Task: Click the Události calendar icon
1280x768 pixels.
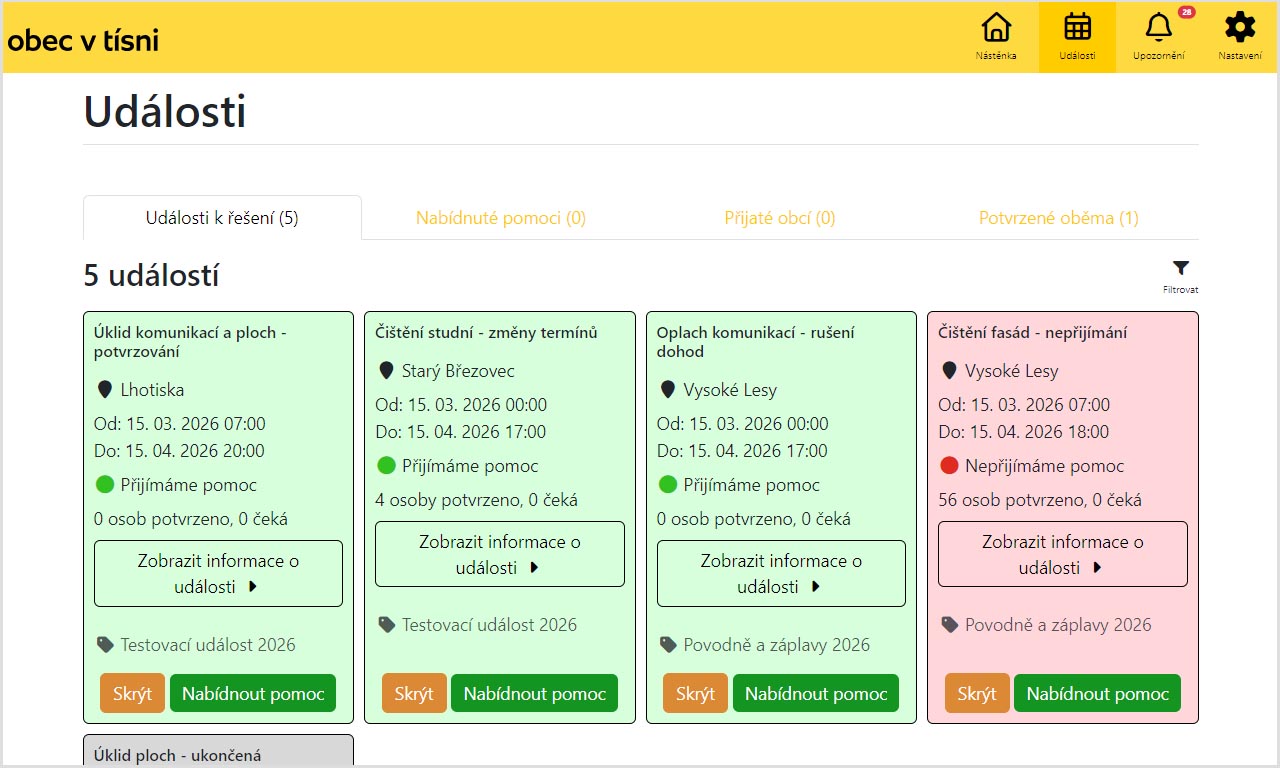Action: coord(1077,28)
